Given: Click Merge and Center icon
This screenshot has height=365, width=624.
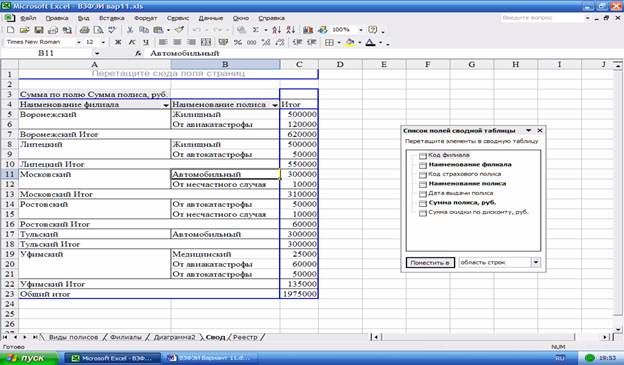Looking at the screenshot, I should pyautogui.click(x=206, y=42).
